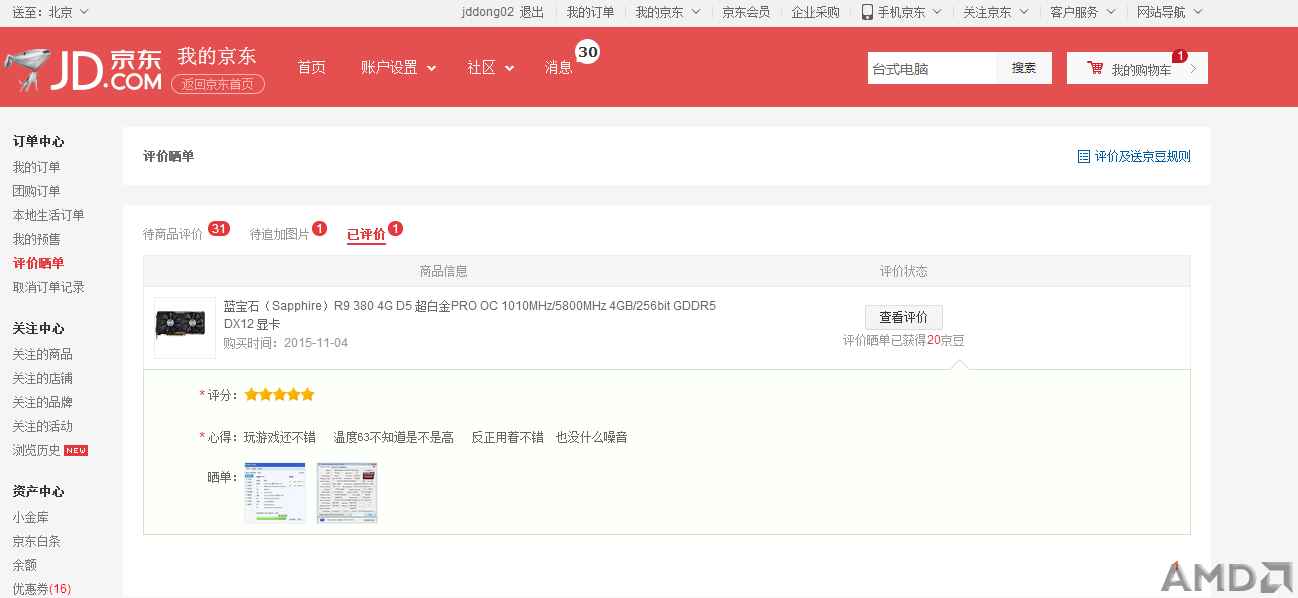Open the shopping cart icon
The width and height of the screenshot is (1298, 598).
1096,69
